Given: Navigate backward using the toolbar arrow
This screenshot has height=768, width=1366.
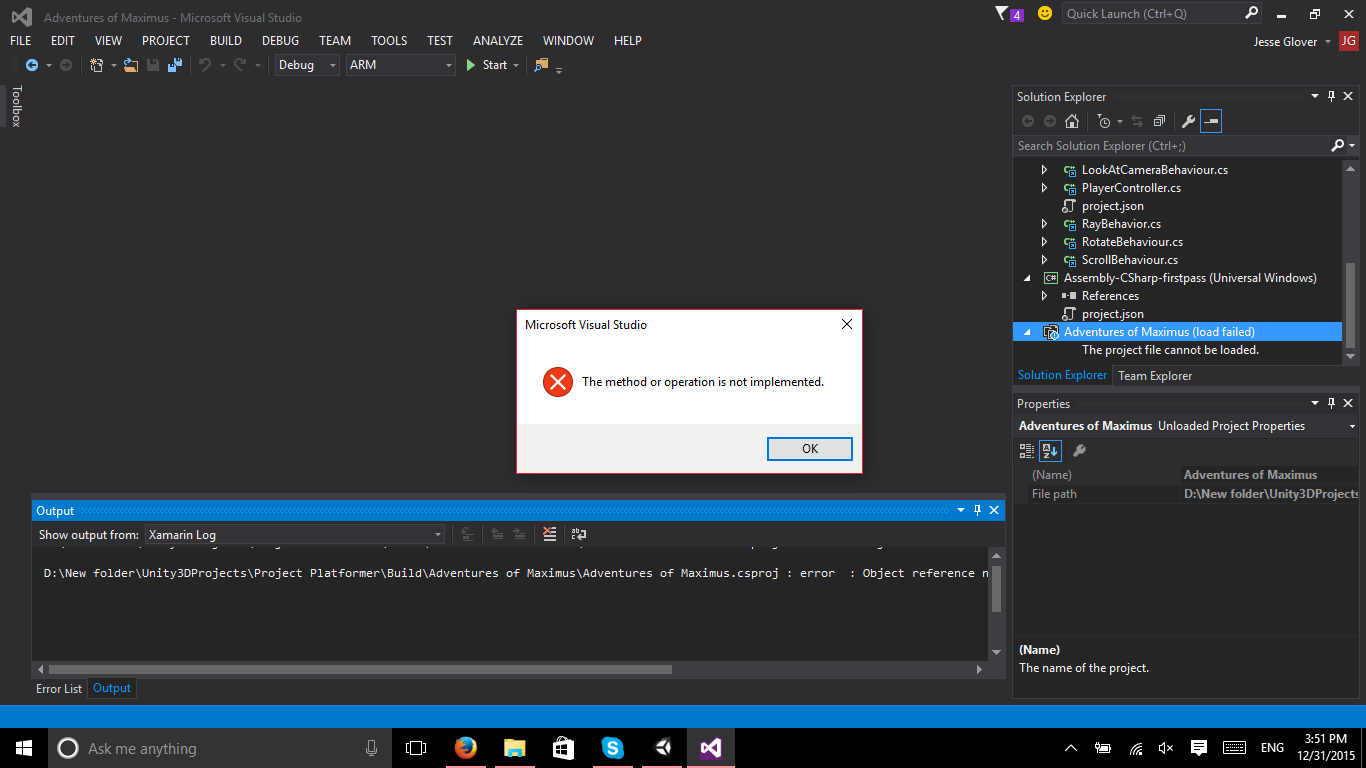Looking at the screenshot, I should pyautogui.click(x=32, y=65).
